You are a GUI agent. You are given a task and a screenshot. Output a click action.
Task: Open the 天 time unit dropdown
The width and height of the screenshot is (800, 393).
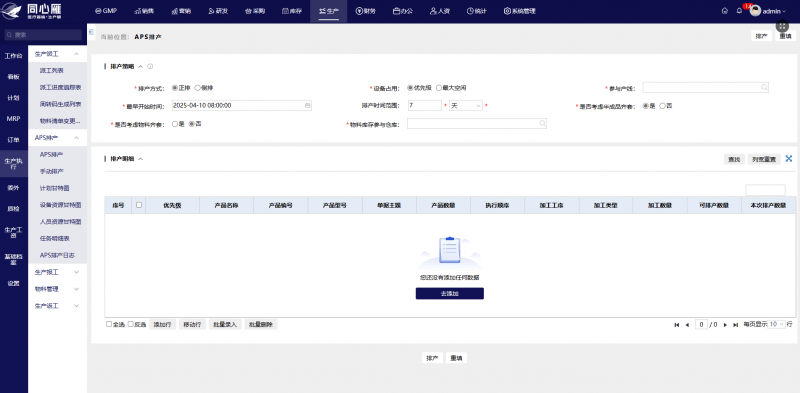pyautogui.click(x=466, y=106)
